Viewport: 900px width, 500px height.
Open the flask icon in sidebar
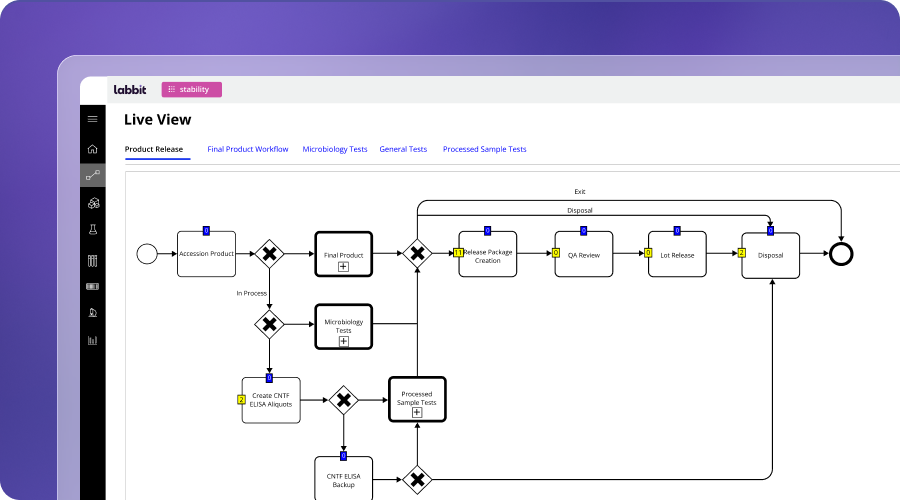pyautogui.click(x=92, y=230)
